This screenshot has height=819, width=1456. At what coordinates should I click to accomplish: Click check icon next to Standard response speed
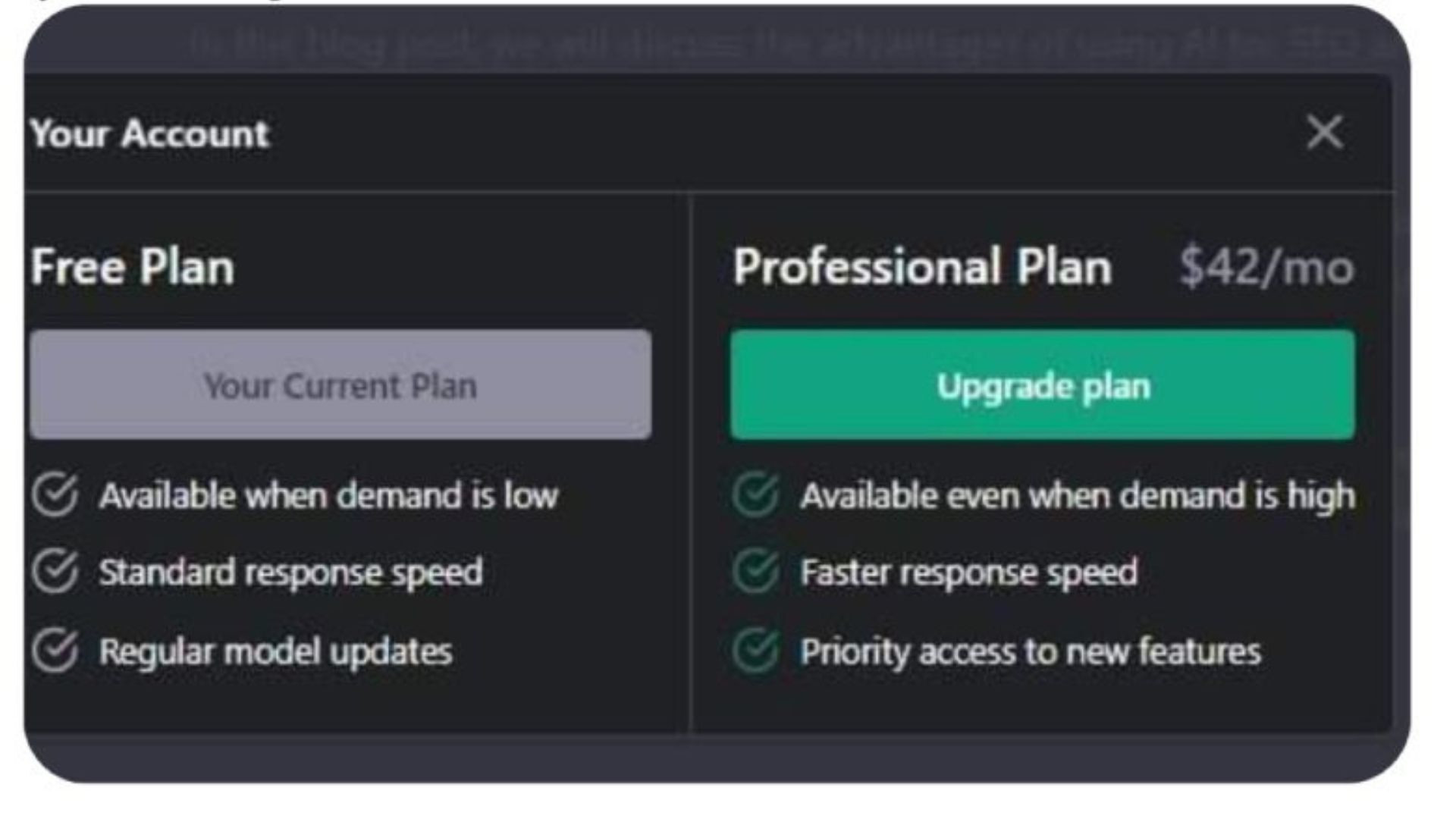[x=55, y=571]
